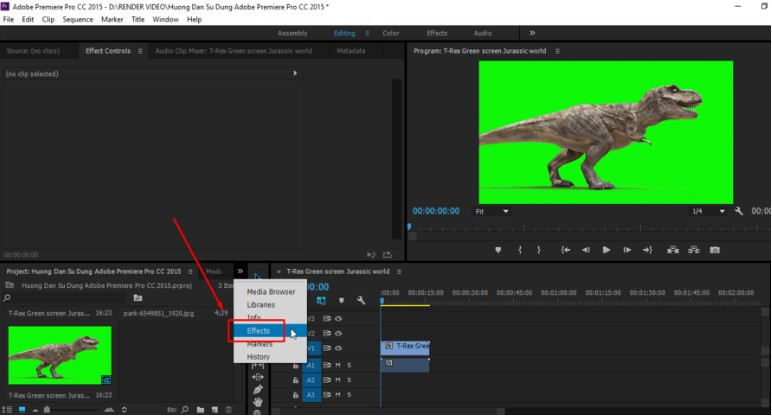772x416 pixels.
Task: Toggle V1 track output eye icon
Action: [338, 348]
